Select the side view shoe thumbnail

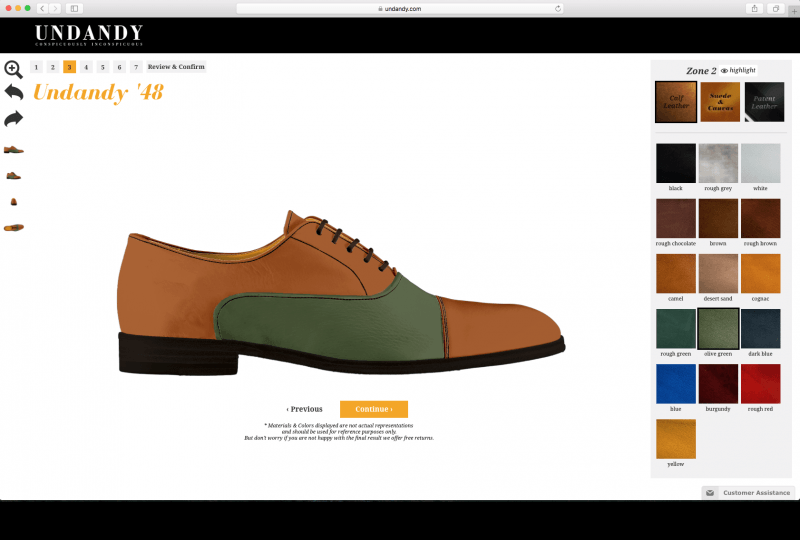13,150
